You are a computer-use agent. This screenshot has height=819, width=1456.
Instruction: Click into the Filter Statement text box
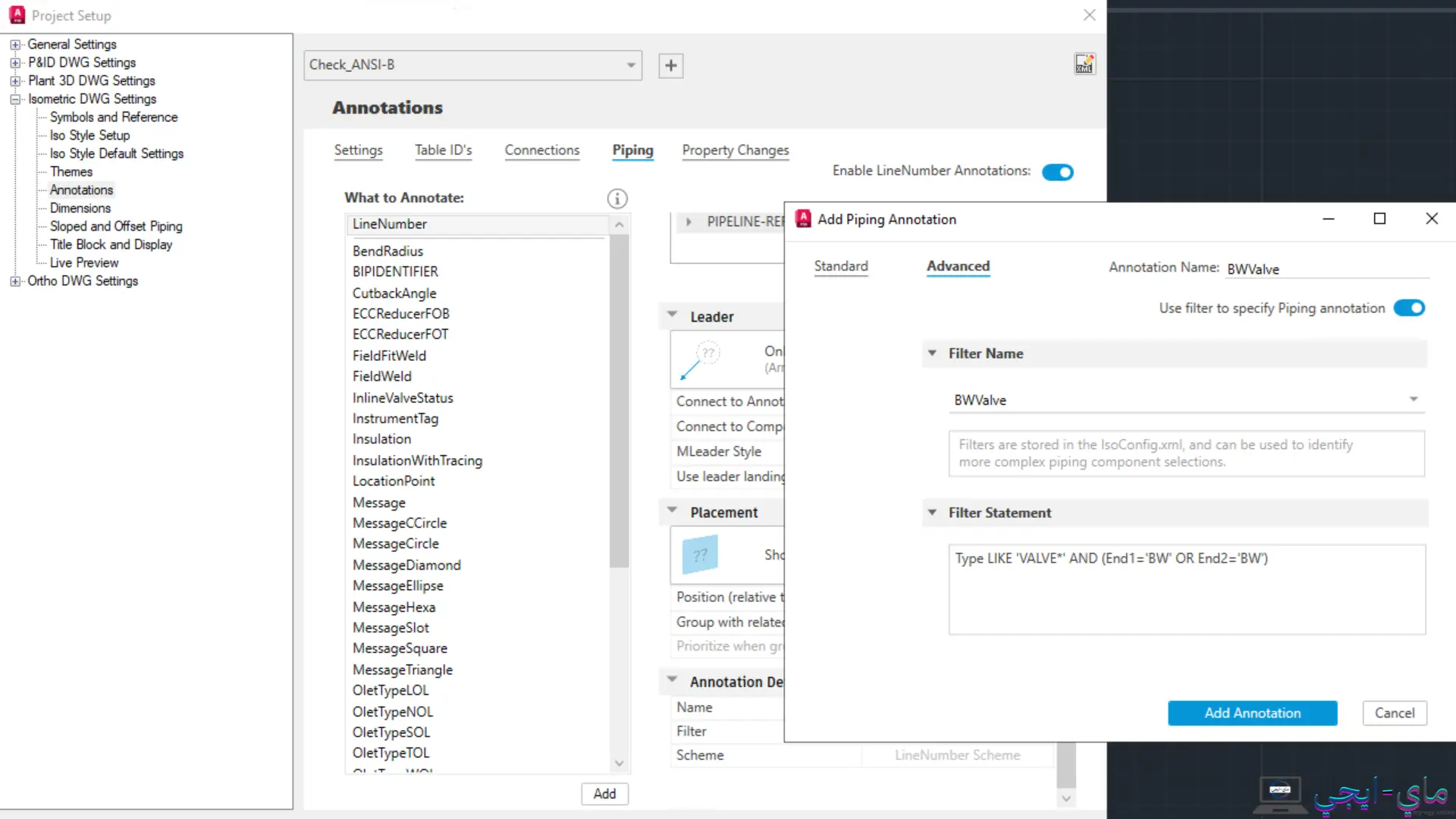coord(1187,589)
